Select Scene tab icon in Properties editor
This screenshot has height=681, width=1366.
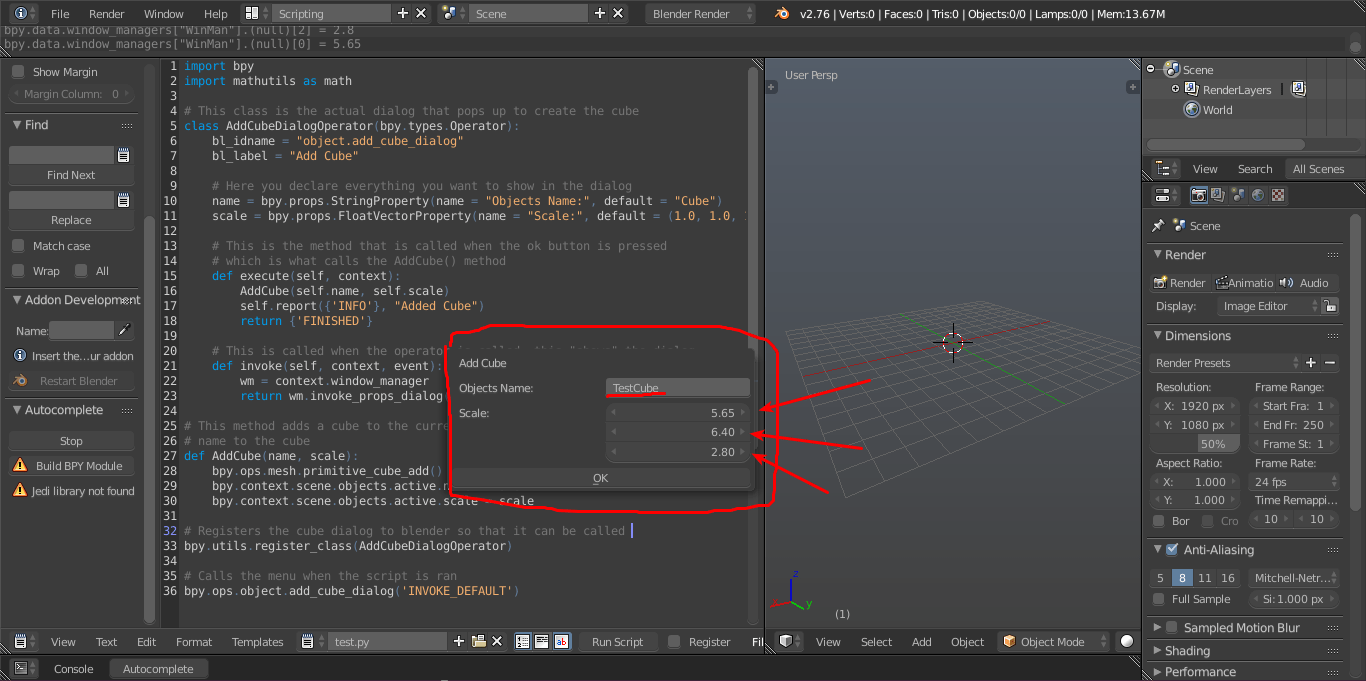pos(1238,195)
